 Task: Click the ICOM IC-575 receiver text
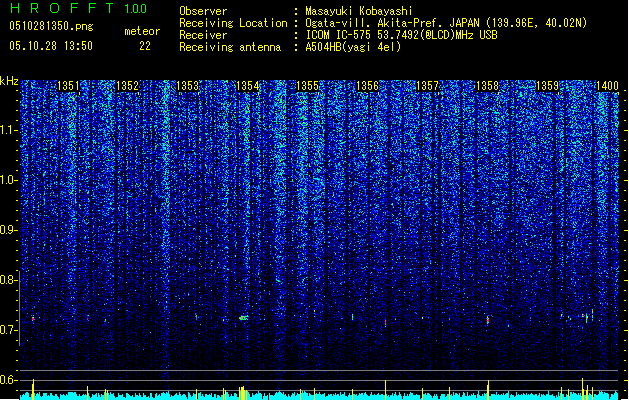[401, 35]
